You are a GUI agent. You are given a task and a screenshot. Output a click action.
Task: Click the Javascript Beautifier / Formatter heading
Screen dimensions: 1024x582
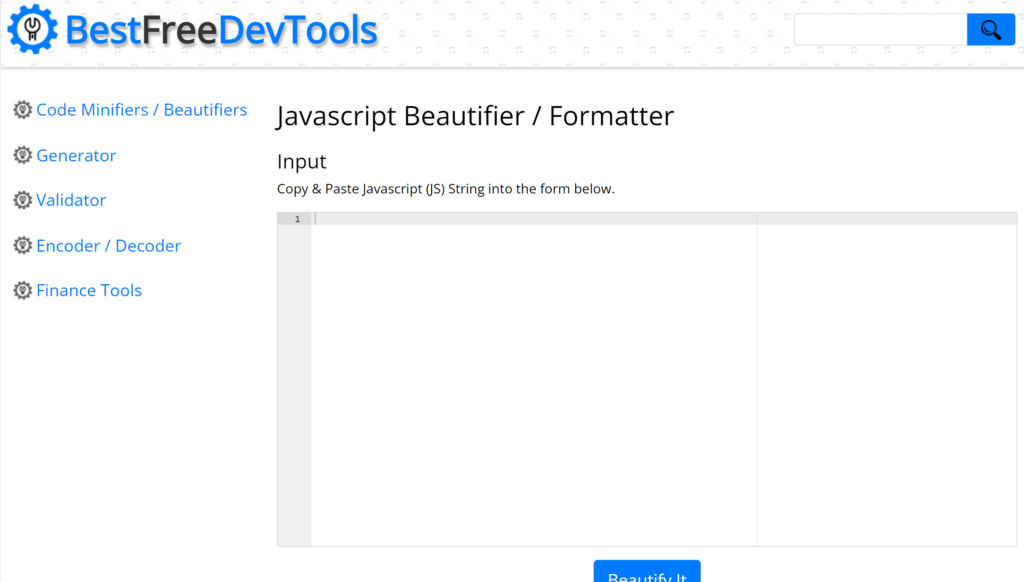[475, 116]
